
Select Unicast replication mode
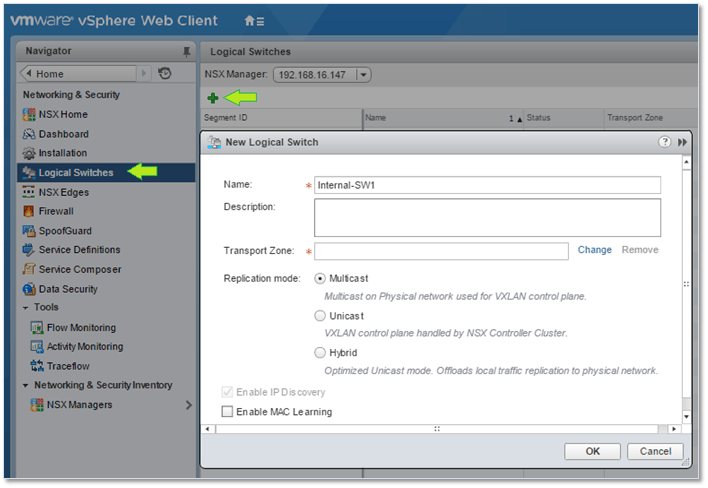click(x=320, y=316)
